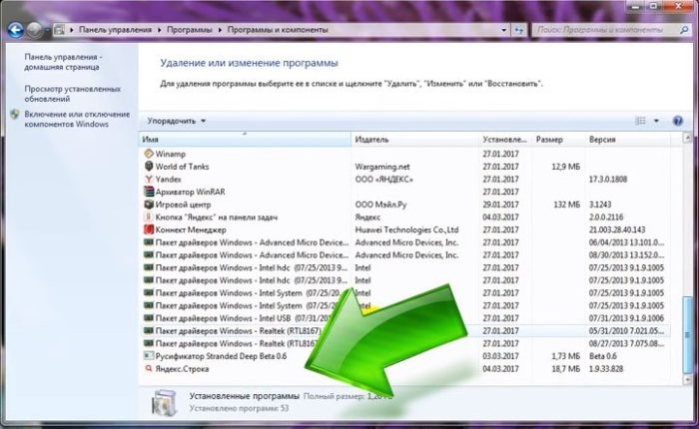Click version 21.003.28.40.143 cell
The width and height of the screenshot is (699, 429).
tap(617, 230)
